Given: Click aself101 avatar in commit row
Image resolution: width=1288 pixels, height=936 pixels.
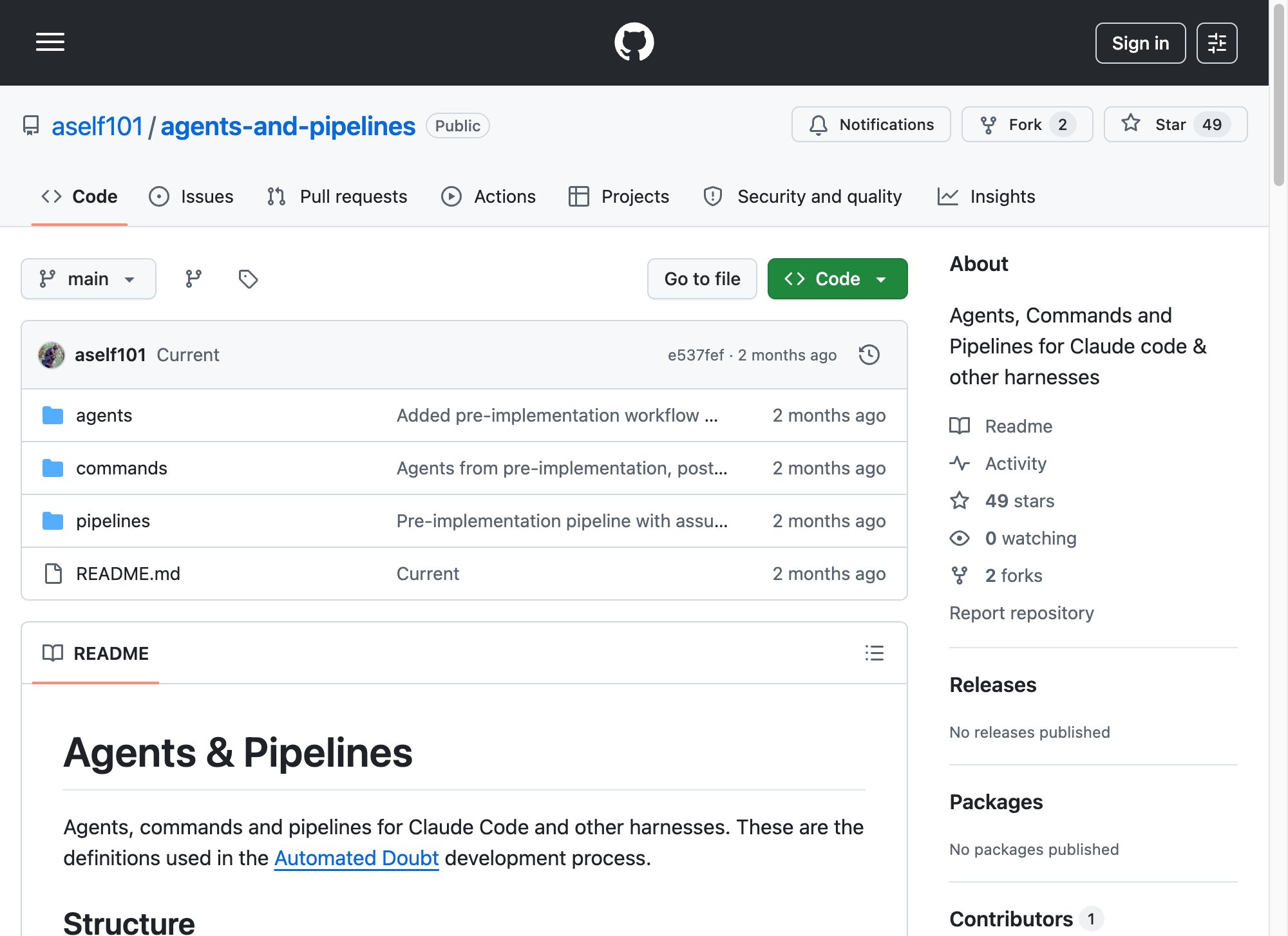Looking at the screenshot, I should point(52,355).
